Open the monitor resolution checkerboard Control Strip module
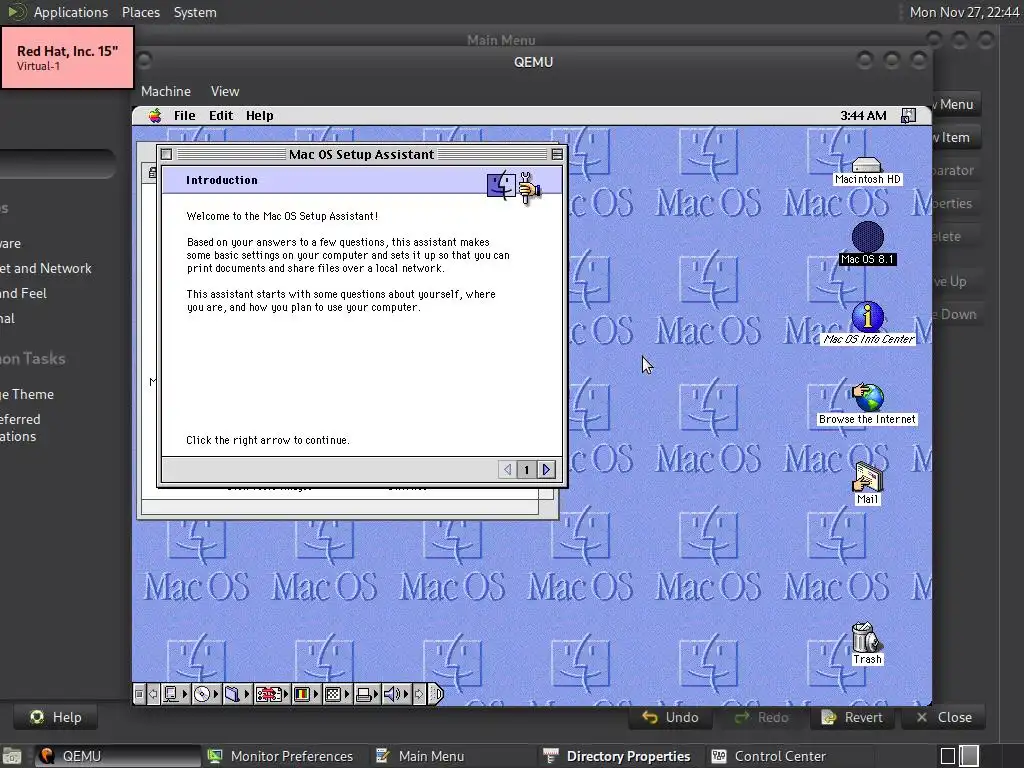1024x768 pixels. tap(337, 694)
